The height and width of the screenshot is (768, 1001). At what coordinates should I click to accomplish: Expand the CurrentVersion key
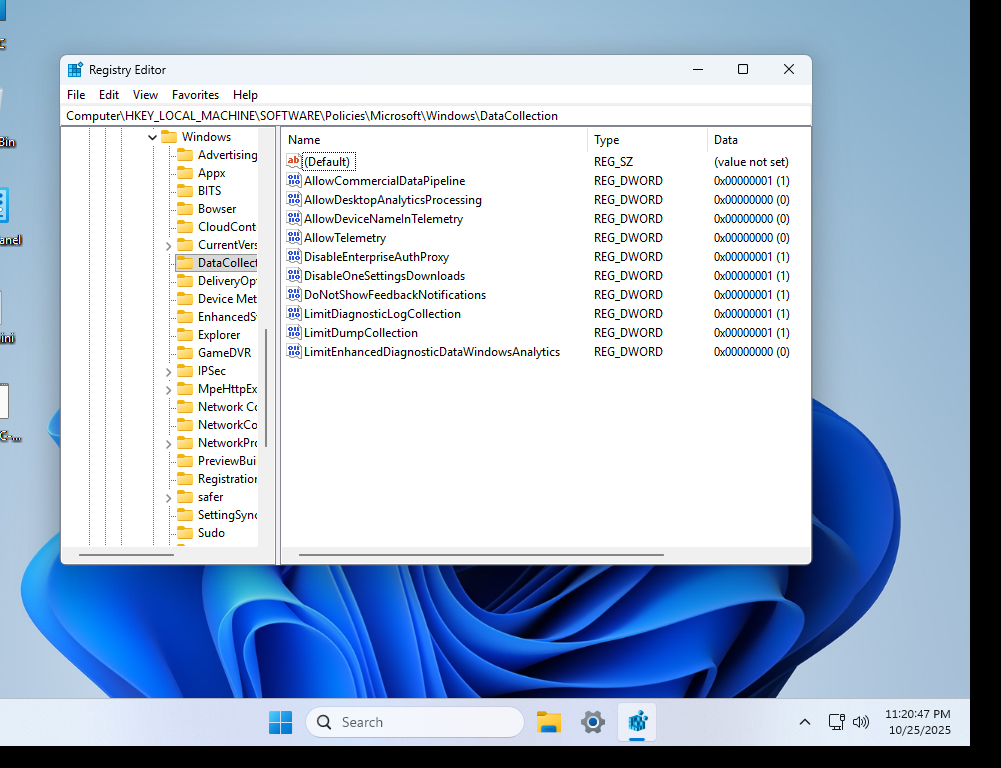pos(168,245)
